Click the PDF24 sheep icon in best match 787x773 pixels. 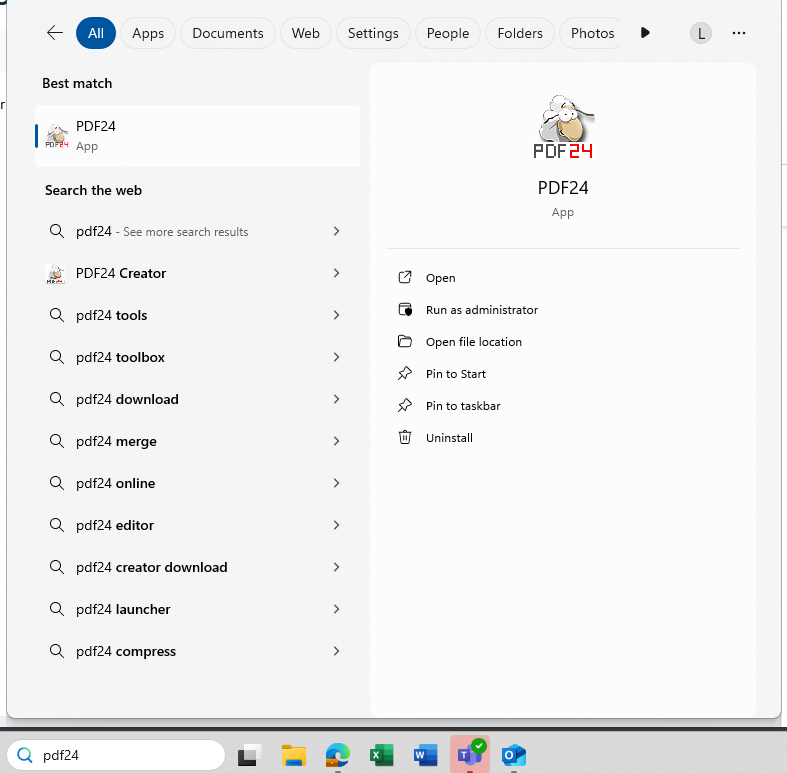57,136
